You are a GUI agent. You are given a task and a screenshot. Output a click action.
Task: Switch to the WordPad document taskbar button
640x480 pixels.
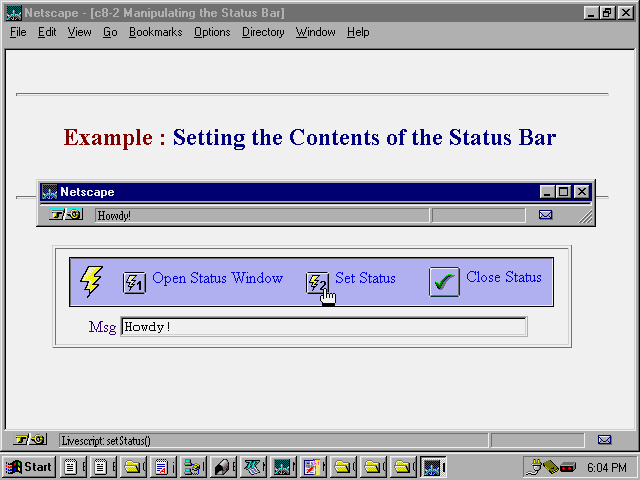point(165,467)
